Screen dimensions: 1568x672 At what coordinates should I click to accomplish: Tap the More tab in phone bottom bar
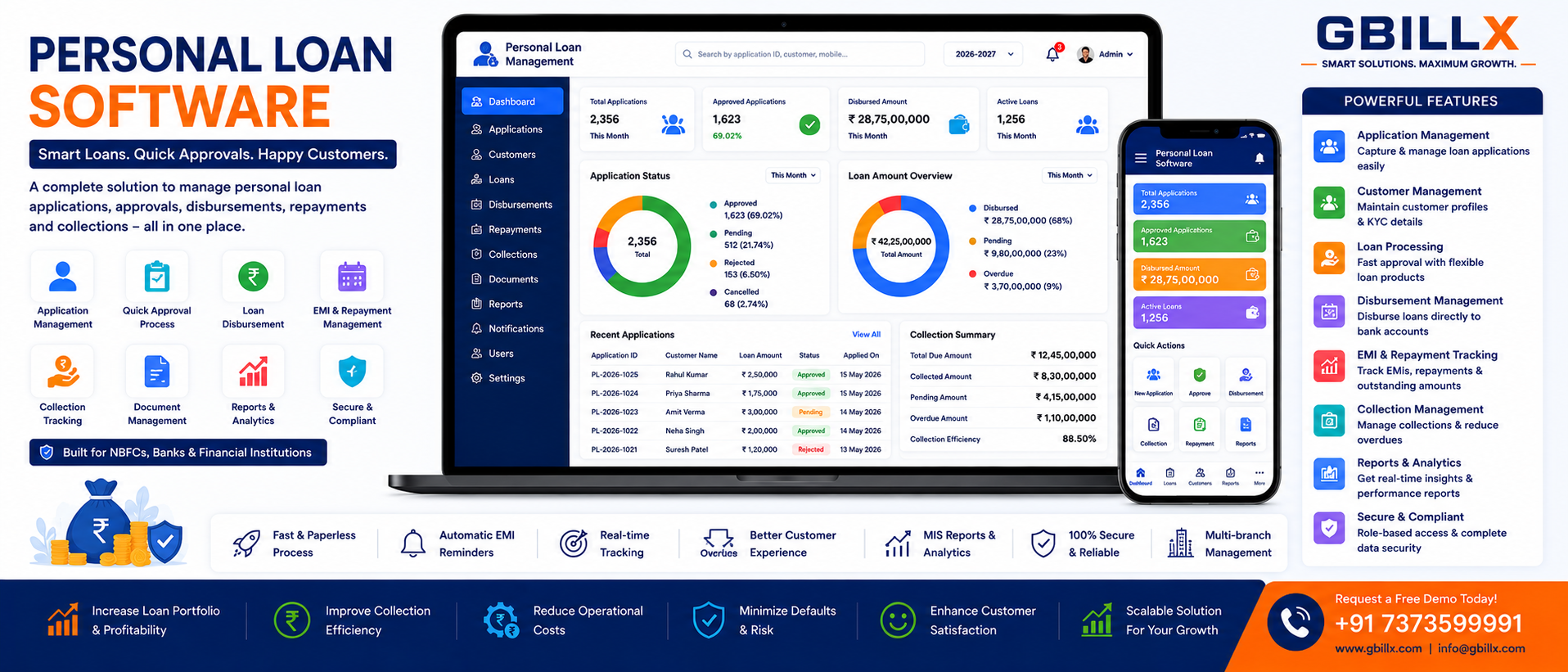1259,476
